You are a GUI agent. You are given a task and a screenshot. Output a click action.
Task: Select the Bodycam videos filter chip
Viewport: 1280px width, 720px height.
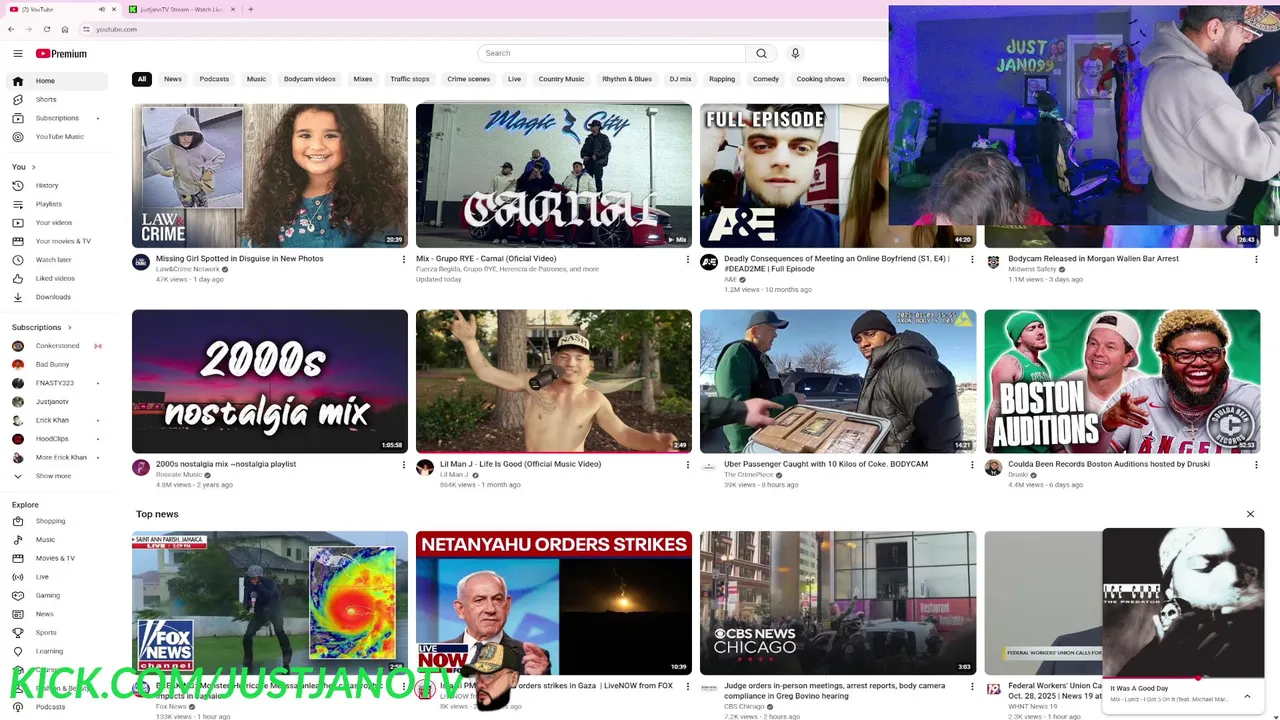tap(310, 79)
